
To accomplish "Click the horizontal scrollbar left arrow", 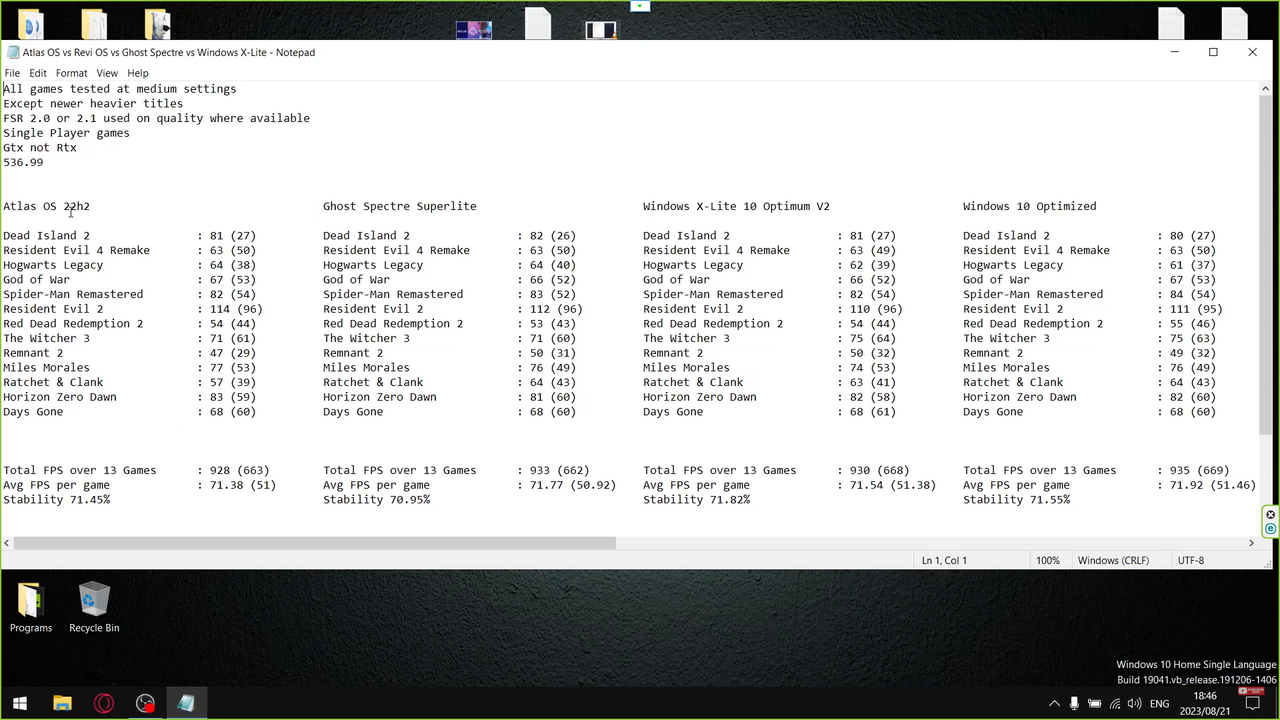I will pos(7,543).
